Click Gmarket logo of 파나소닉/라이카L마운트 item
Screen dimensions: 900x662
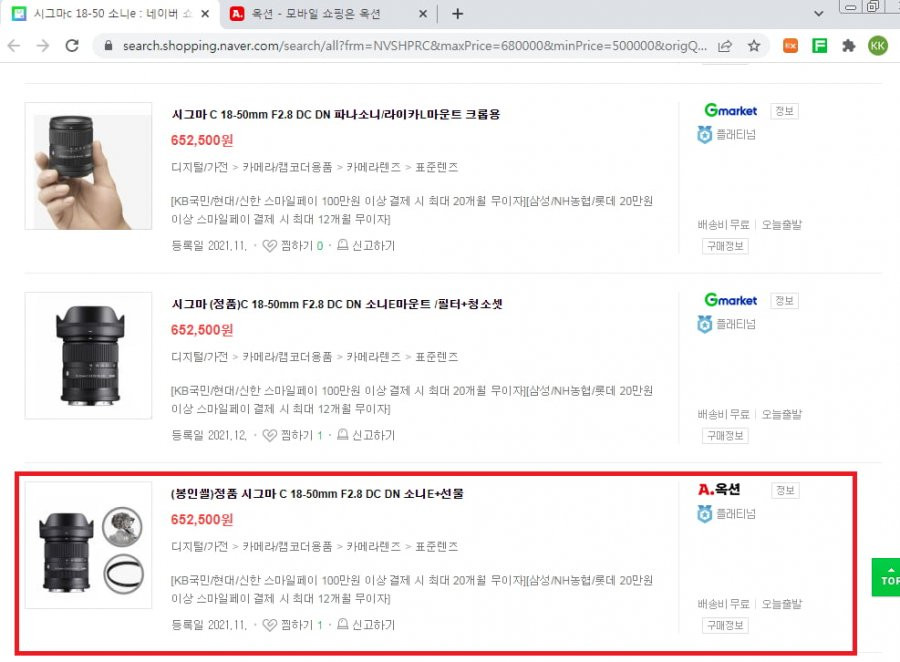click(731, 110)
